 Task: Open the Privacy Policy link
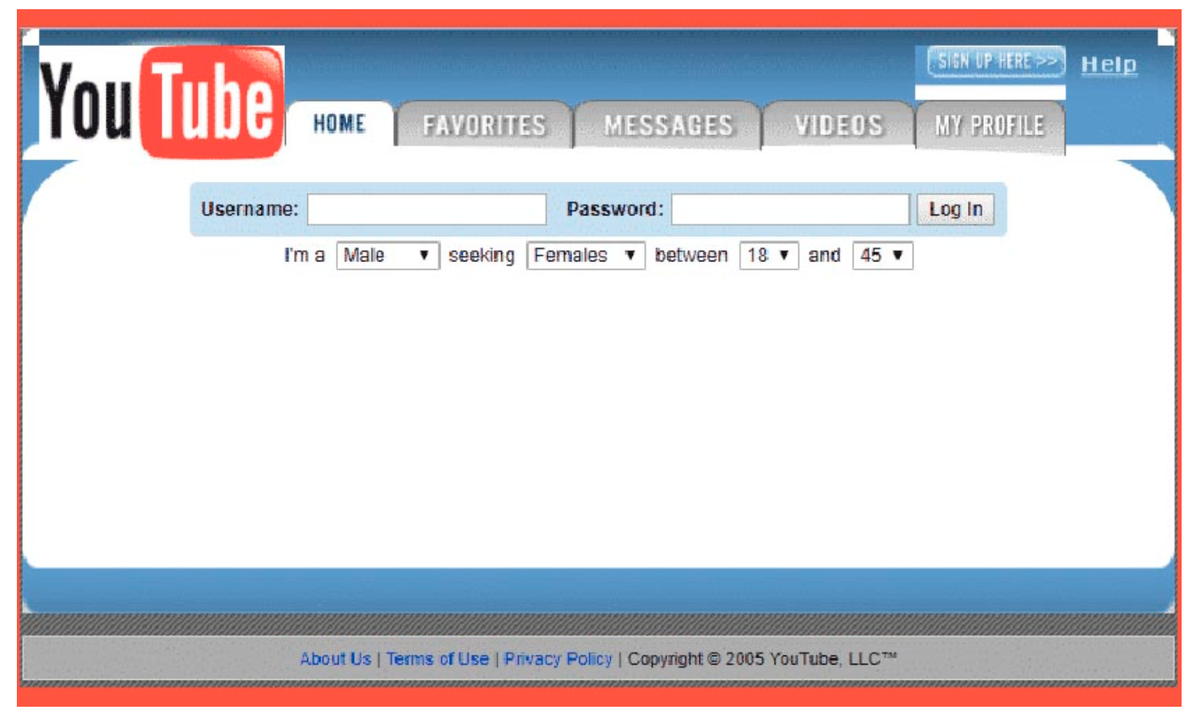558,658
